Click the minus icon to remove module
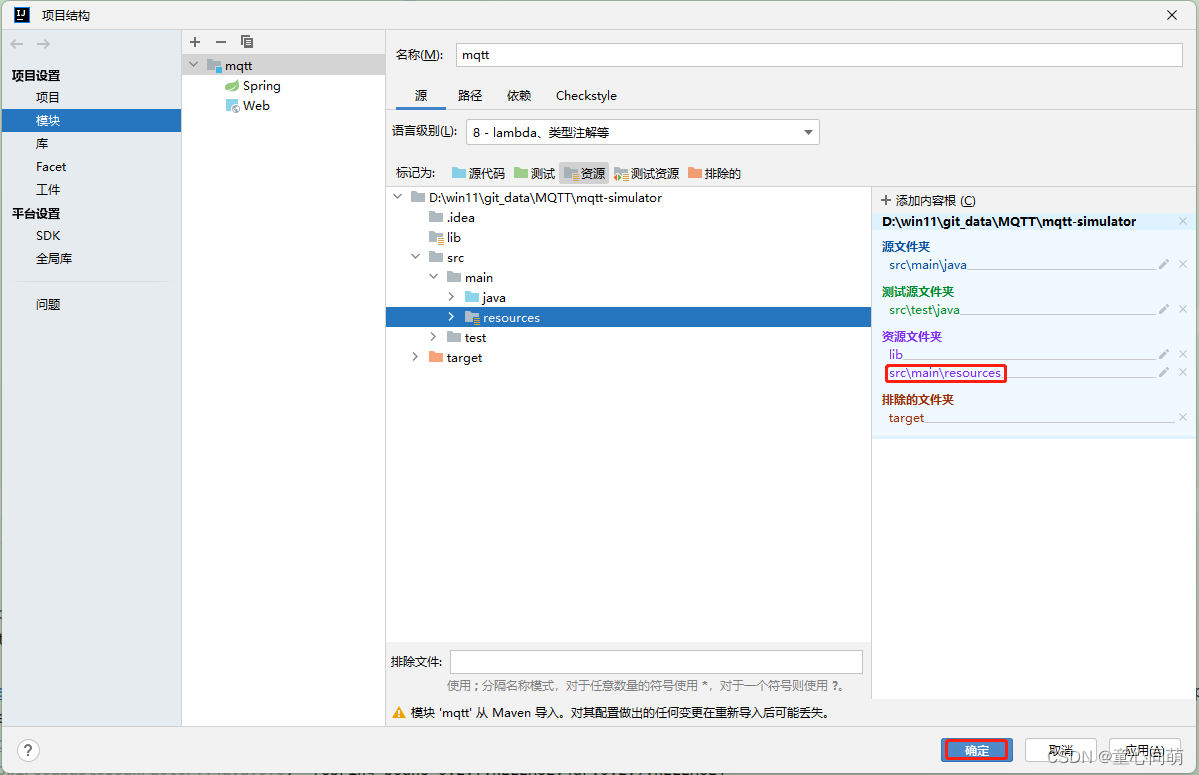Screen dimensions: 1199x775 pyautogui.click(x=220, y=42)
